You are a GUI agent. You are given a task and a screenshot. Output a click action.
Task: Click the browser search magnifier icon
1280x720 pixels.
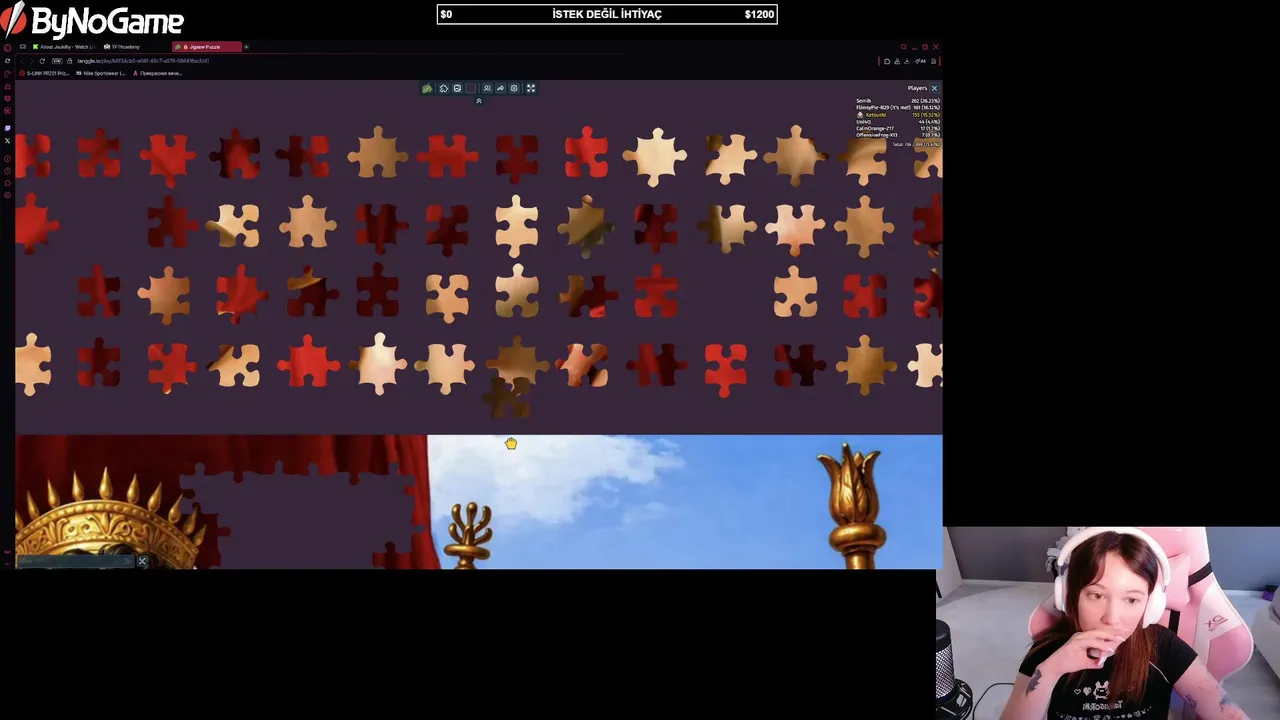[x=903, y=47]
